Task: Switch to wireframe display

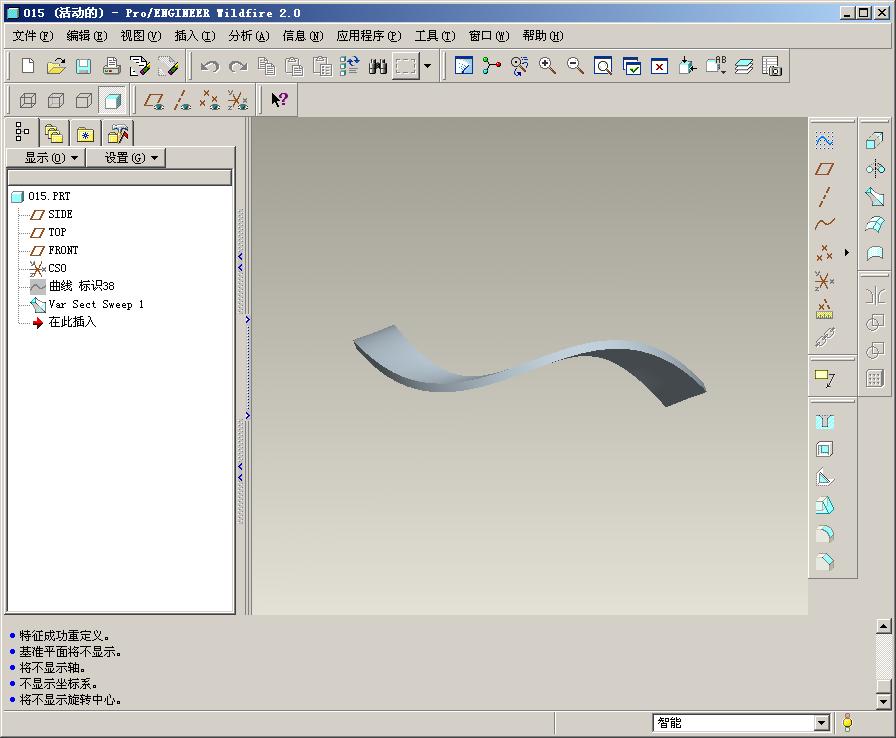Action: point(27,101)
